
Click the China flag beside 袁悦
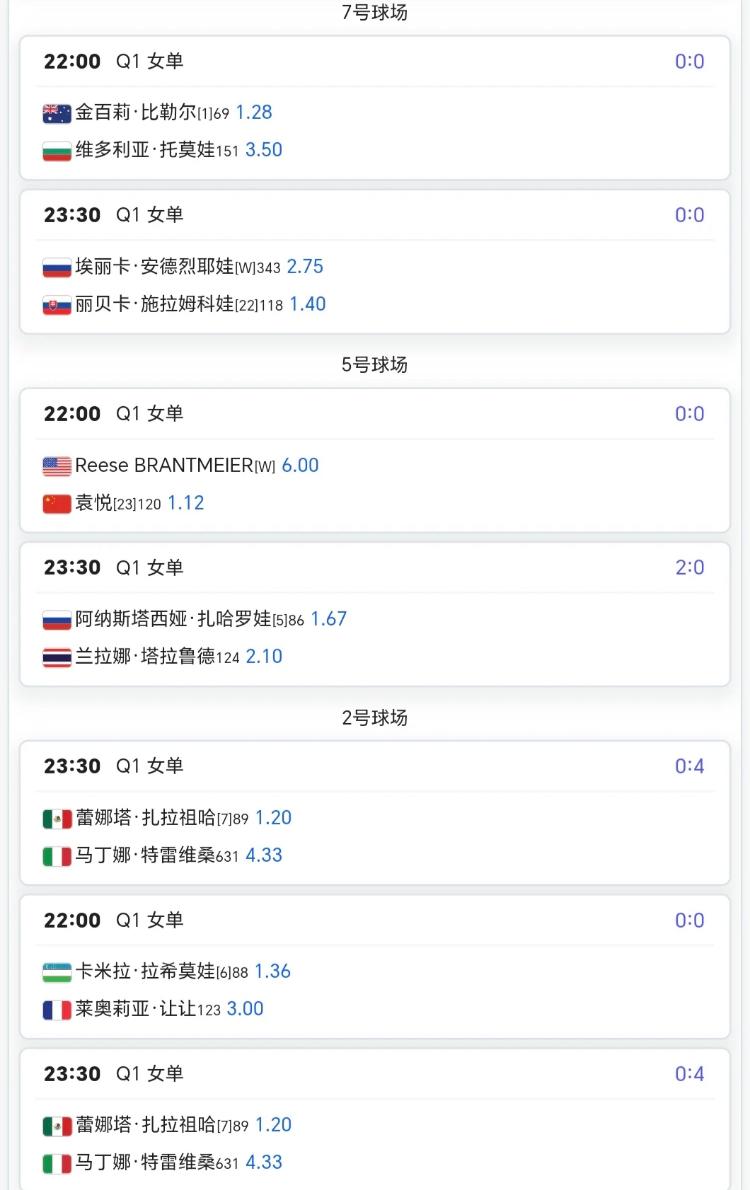[57, 504]
